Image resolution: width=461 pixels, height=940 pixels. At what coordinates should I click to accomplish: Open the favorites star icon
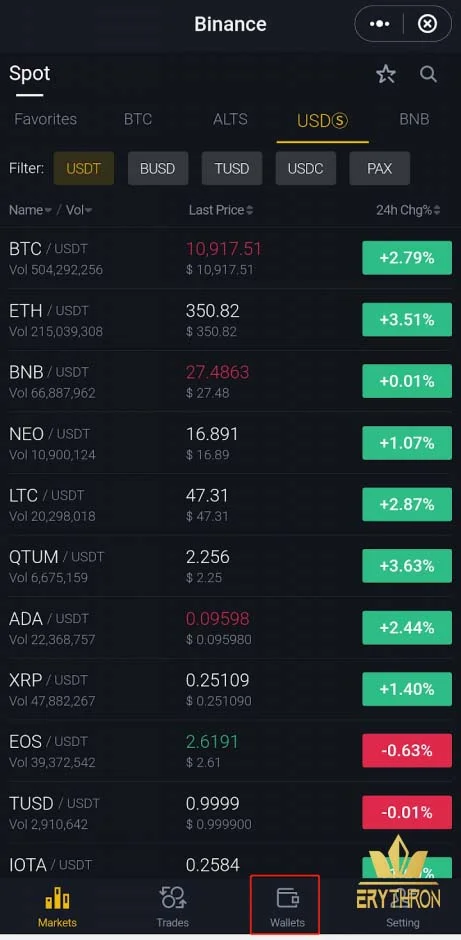386,74
